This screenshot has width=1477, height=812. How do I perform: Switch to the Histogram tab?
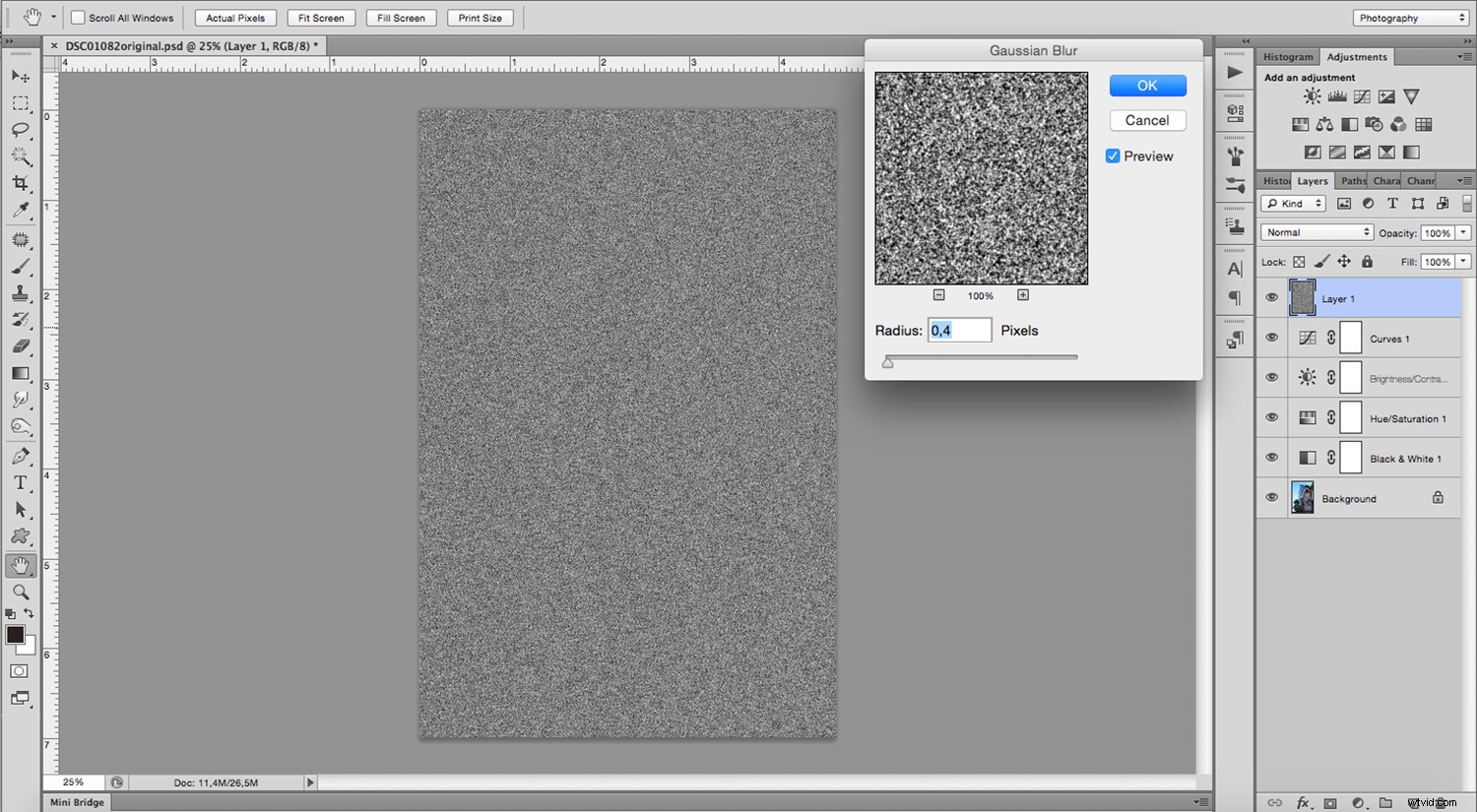point(1287,56)
